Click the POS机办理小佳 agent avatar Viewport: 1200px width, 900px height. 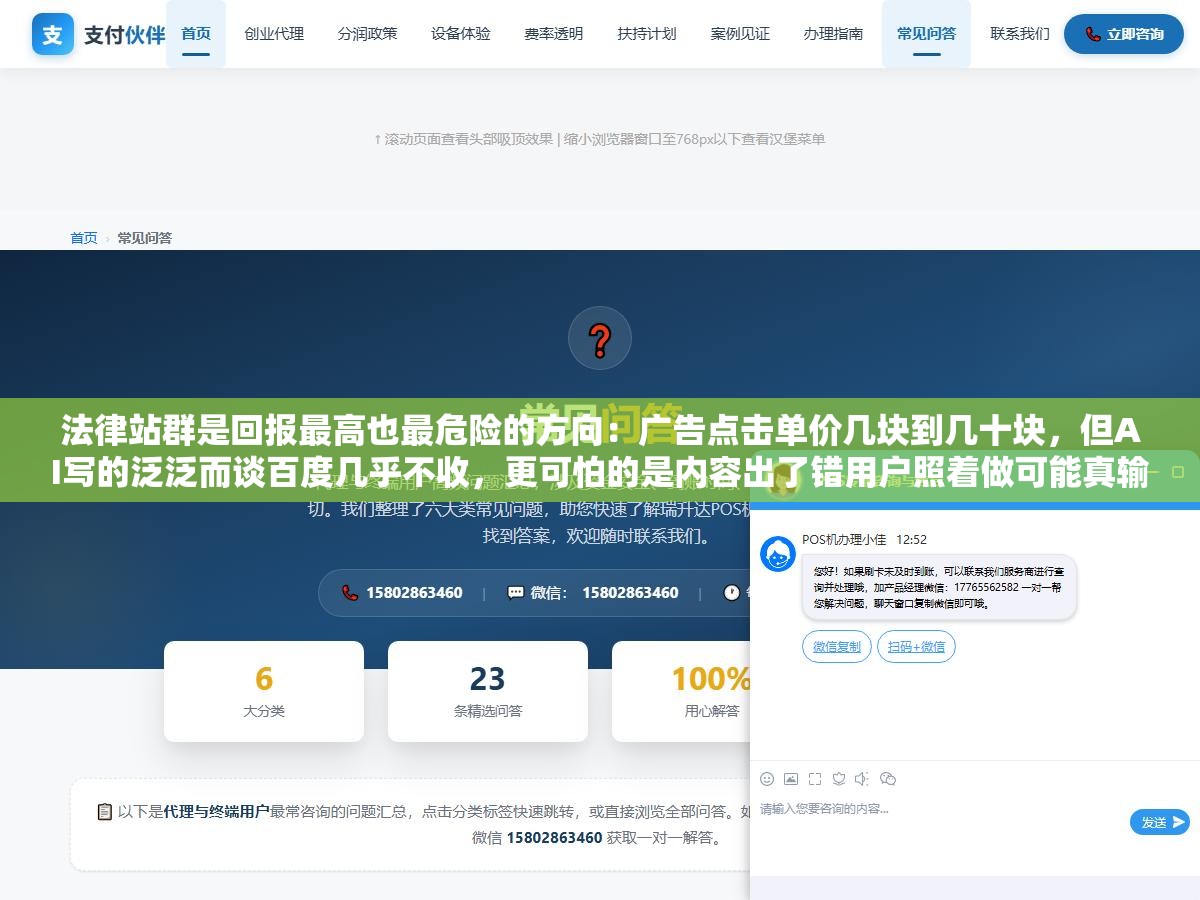(x=778, y=554)
